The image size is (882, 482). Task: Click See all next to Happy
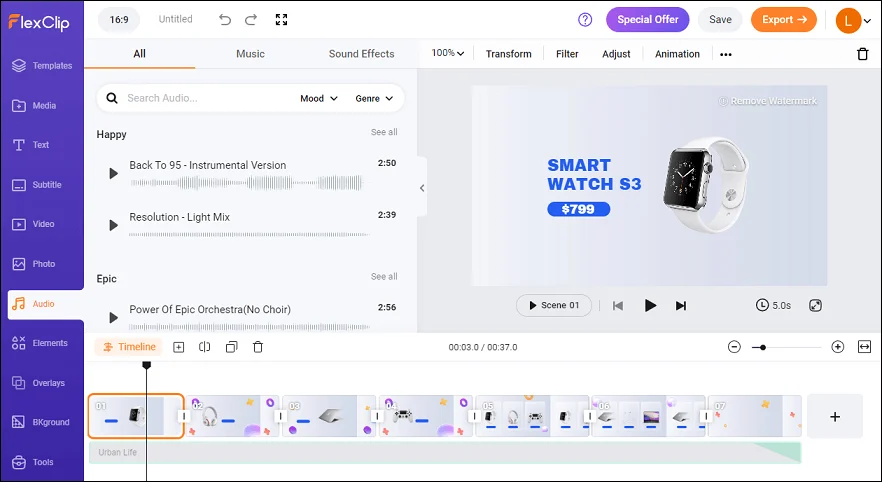(384, 132)
